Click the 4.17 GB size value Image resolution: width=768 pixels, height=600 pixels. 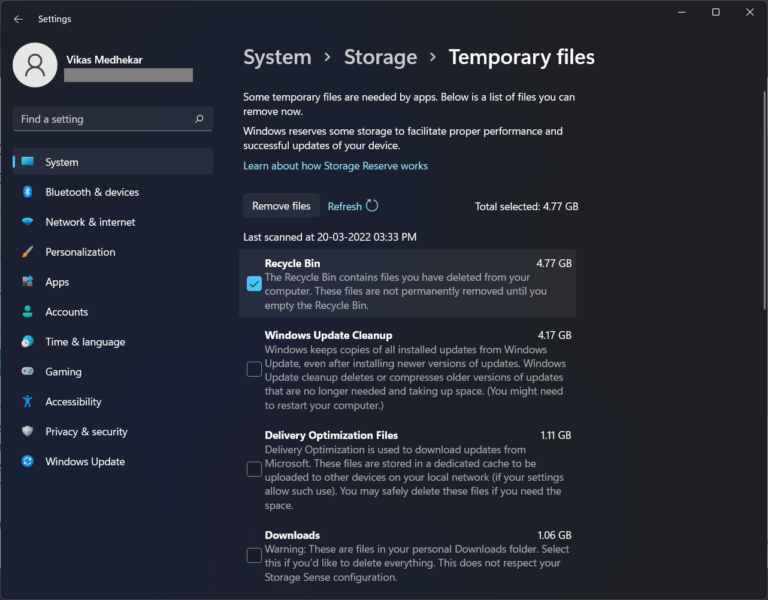click(554, 336)
